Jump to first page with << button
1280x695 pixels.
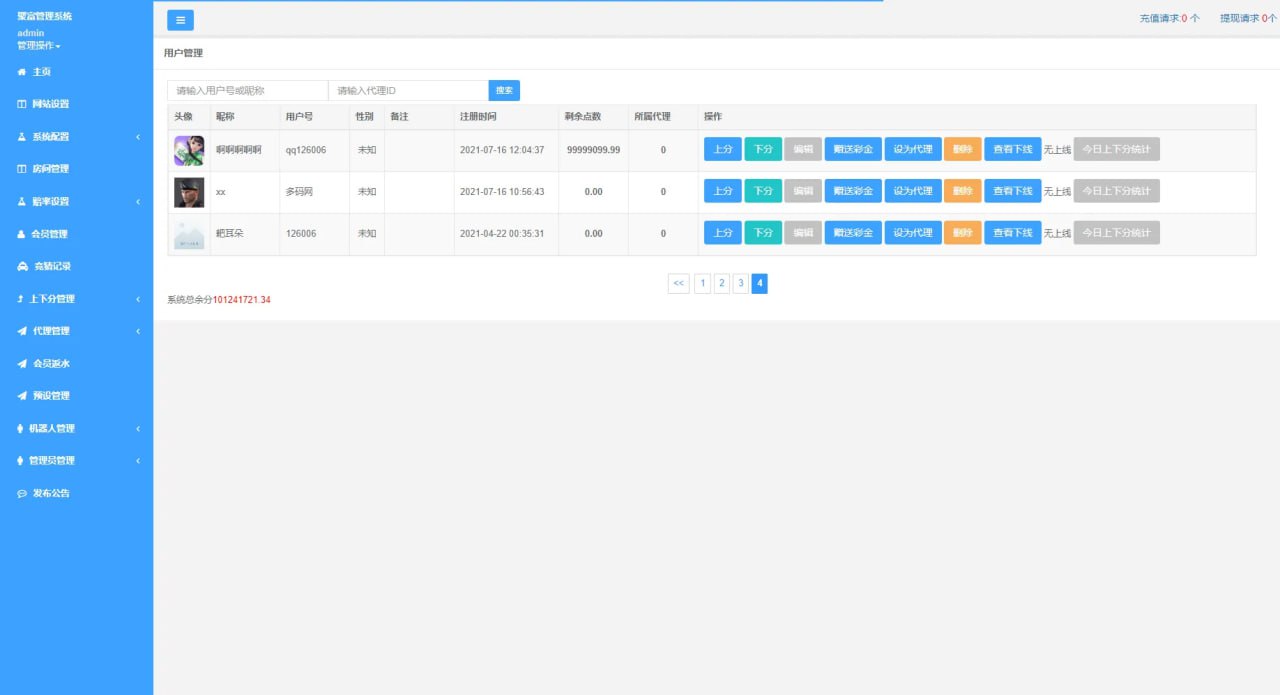point(678,284)
